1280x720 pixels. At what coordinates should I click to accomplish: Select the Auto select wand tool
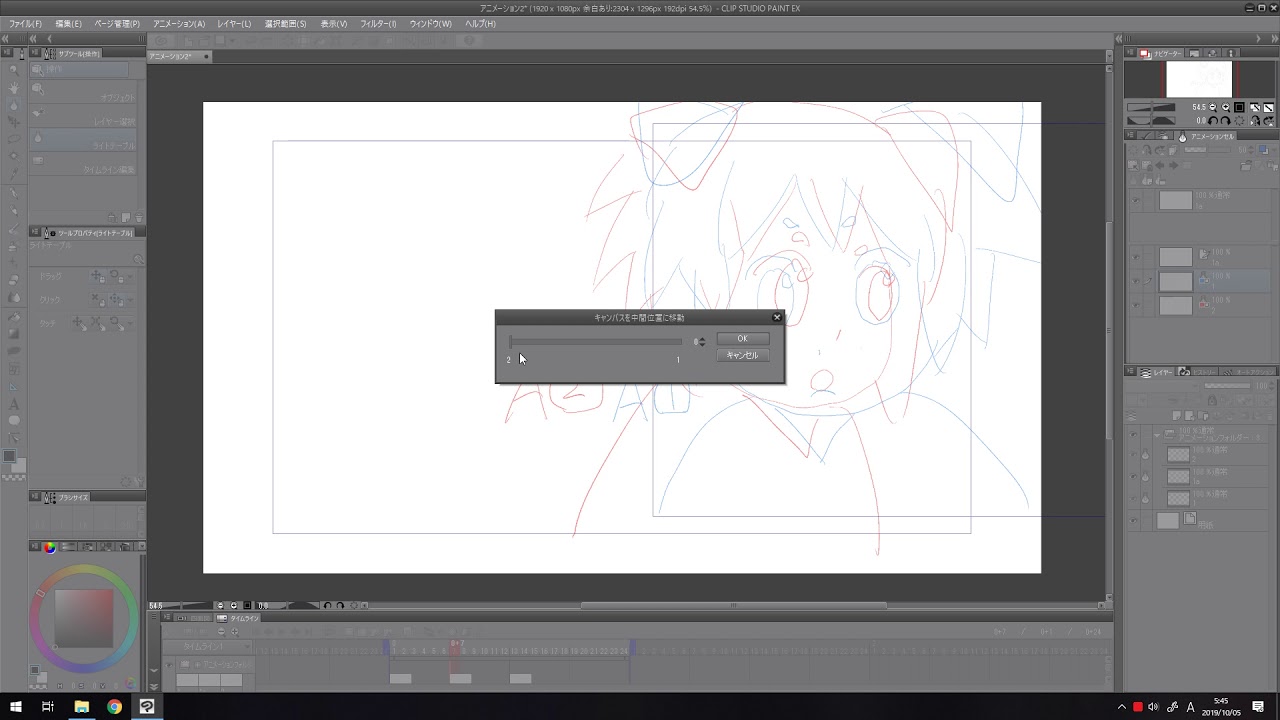pyautogui.click(x=14, y=158)
